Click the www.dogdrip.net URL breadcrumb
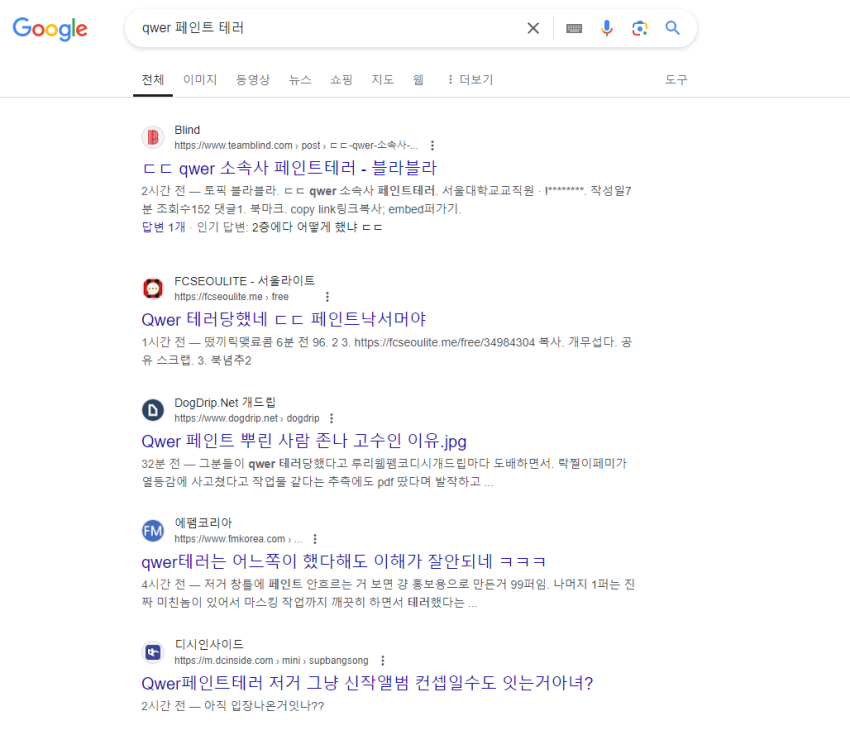 tap(247, 418)
